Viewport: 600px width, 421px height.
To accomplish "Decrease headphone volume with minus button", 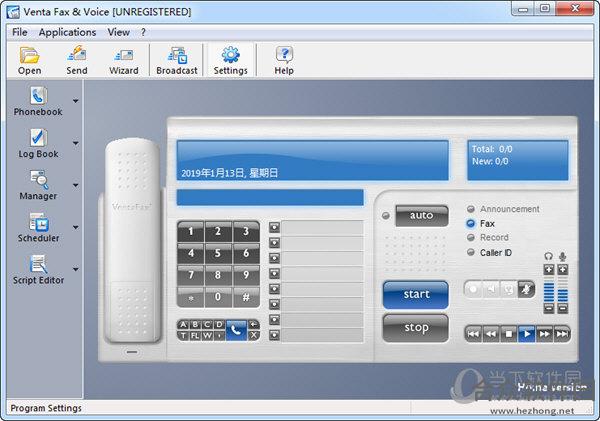I will tap(549, 308).
